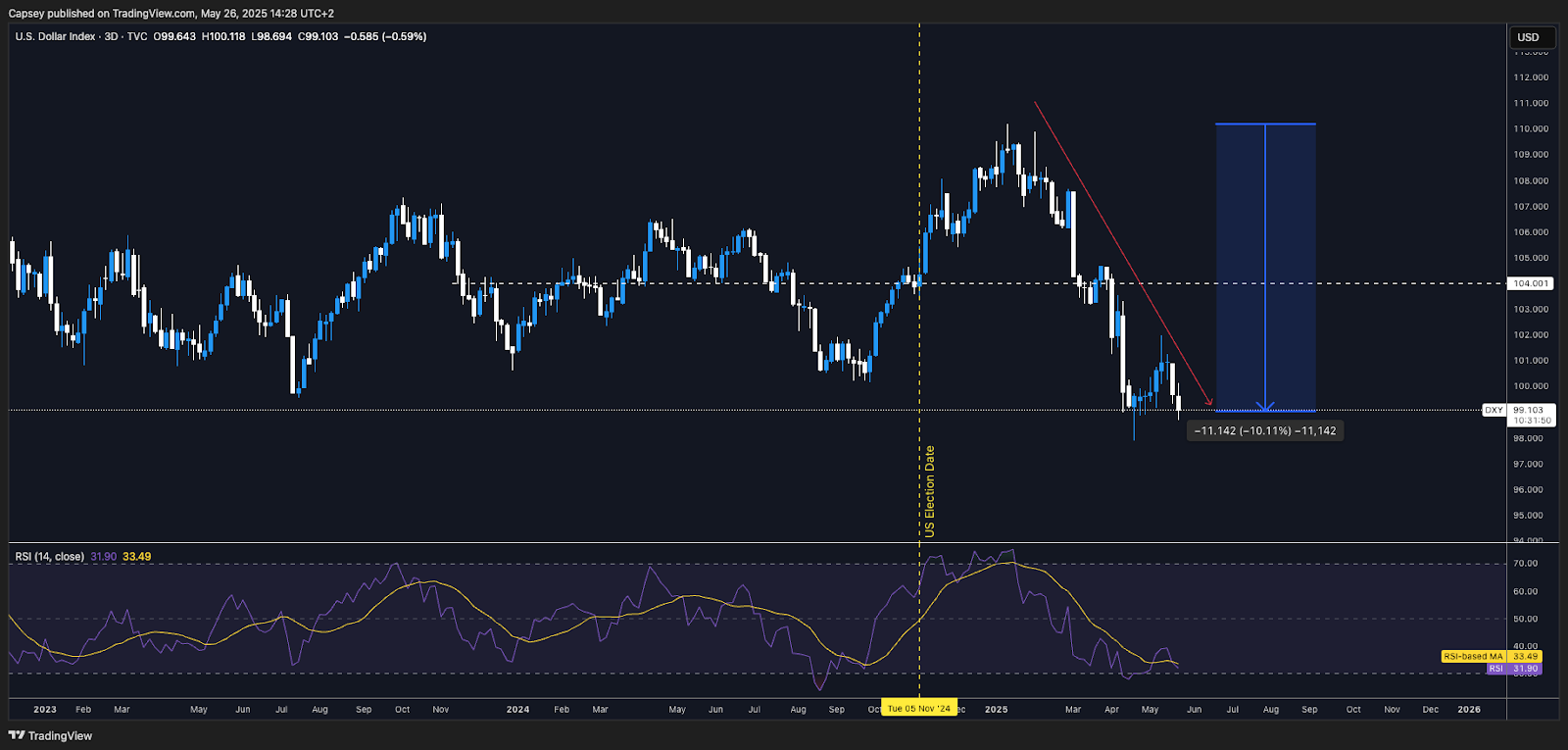The height and width of the screenshot is (750, 1568).
Task: Select the US Election Date vertical line text
Action: 929,490
